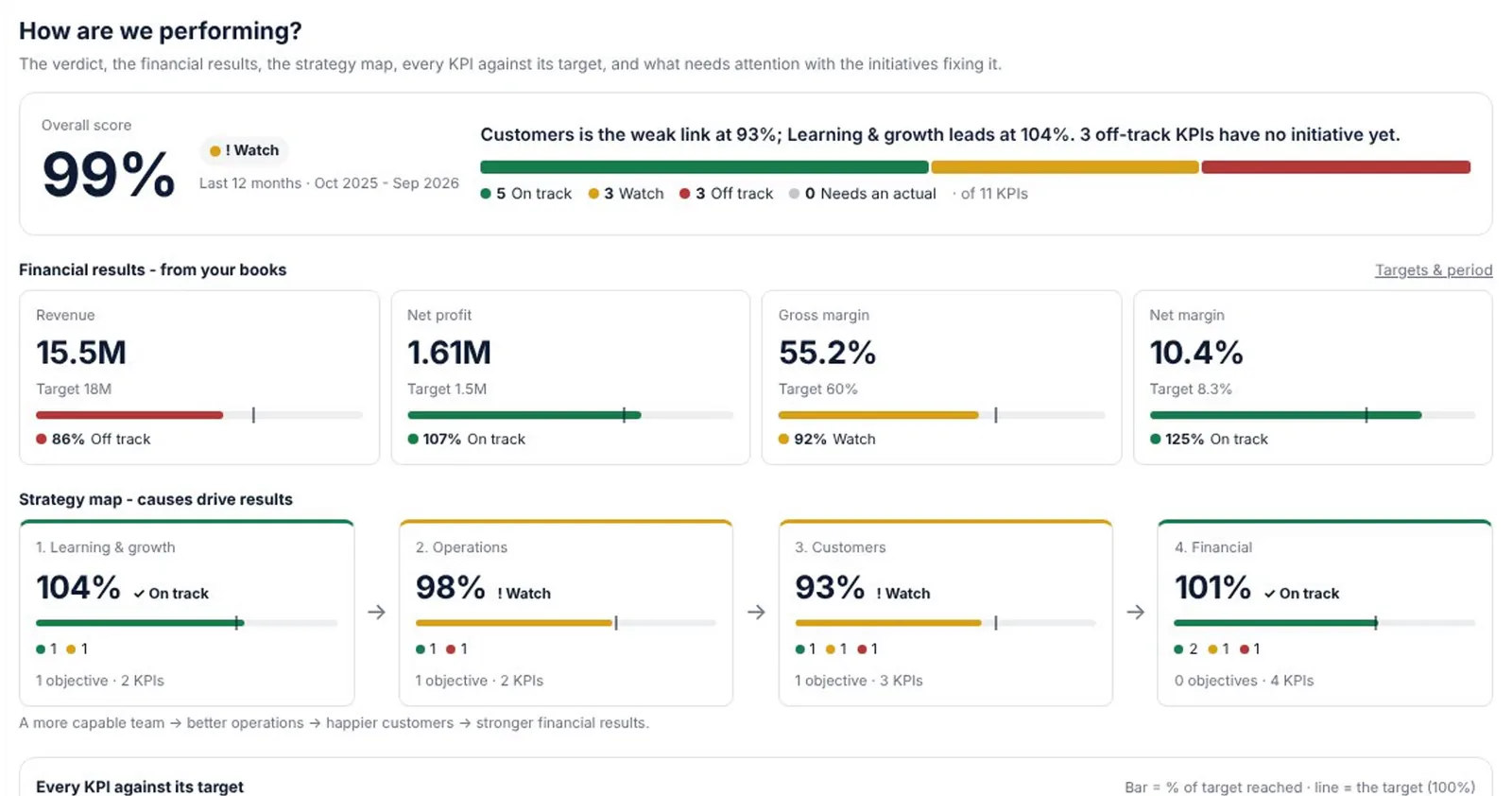
Task: Click the "Target 18M" label under Revenue
Action: [x=74, y=389]
